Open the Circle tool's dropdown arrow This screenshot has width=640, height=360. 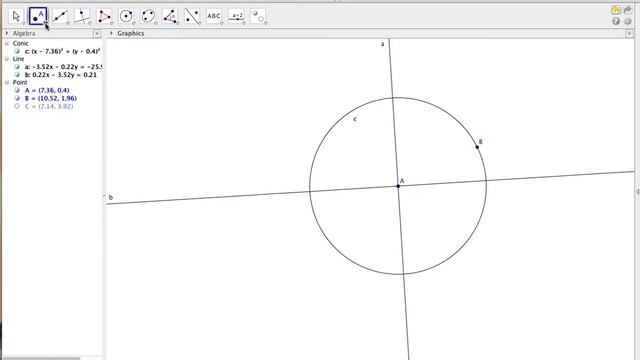pyautogui.click(x=133, y=23)
